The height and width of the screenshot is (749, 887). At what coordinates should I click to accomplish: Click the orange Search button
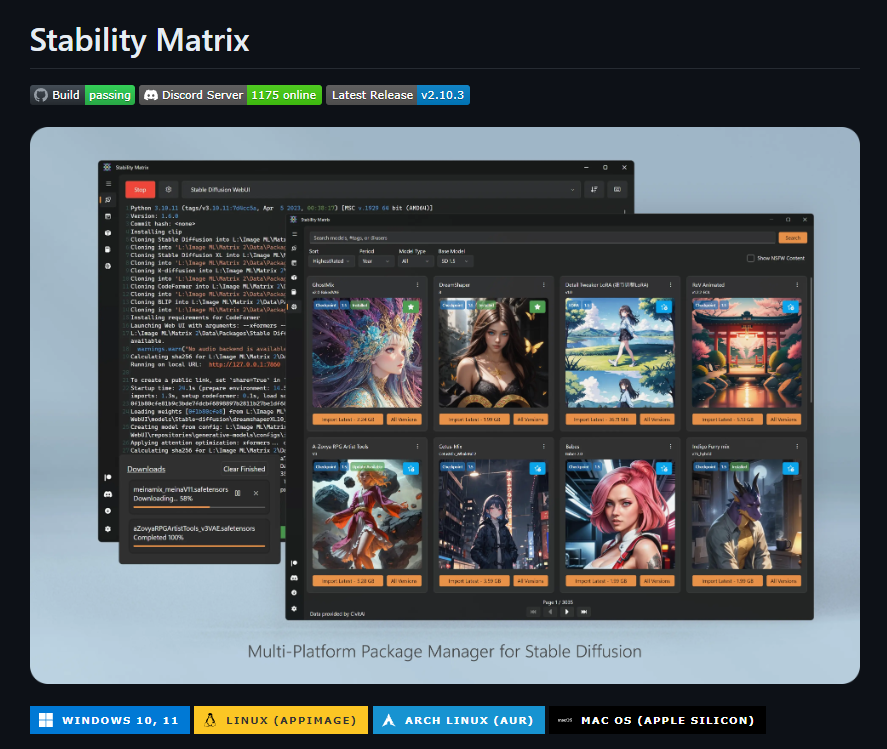tap(793, 238)
